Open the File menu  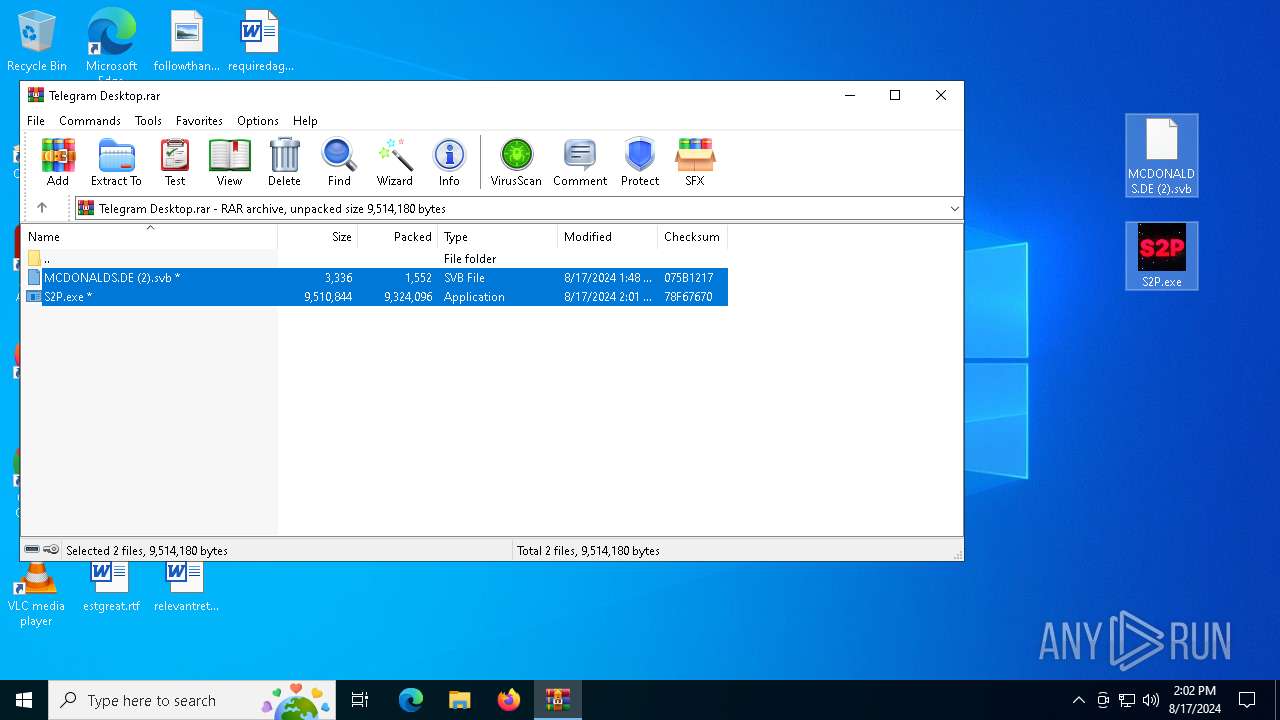coord(36,121)
